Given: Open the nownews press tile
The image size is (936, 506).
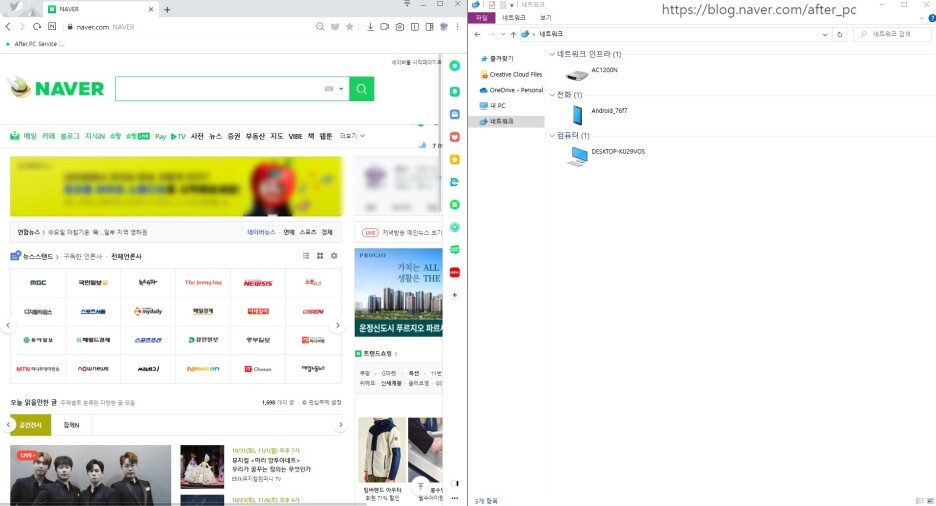Looking at the screenshot, I should coord(93,369).
